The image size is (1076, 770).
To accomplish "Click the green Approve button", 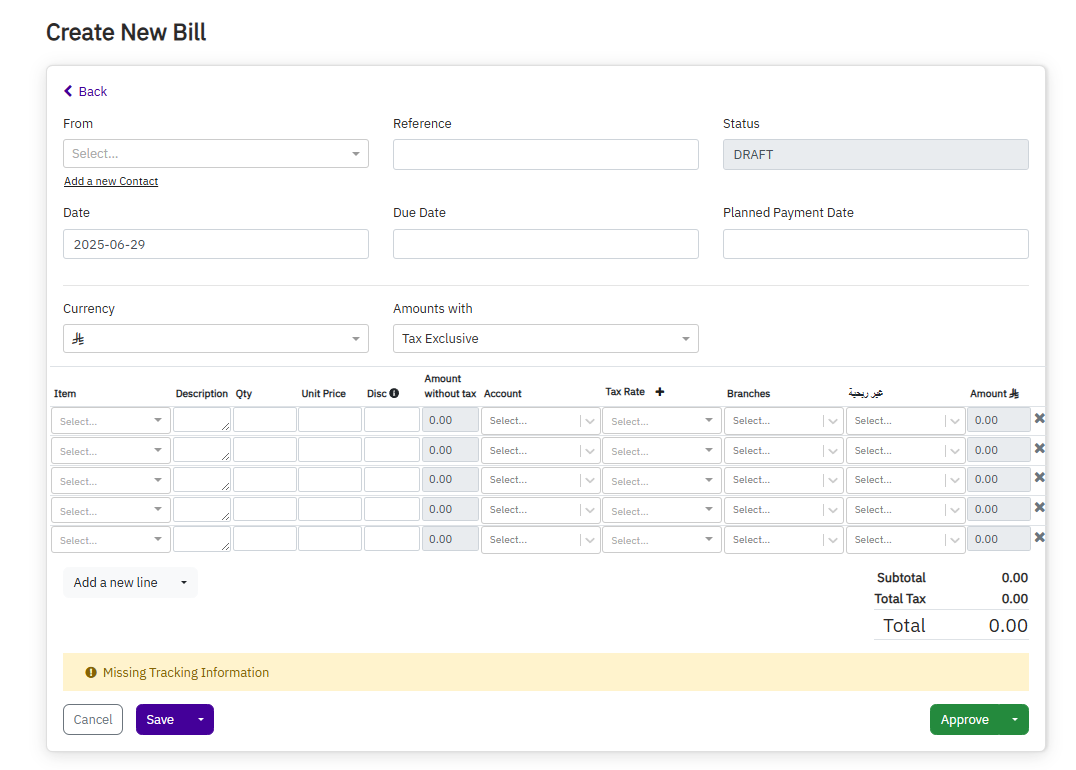I will click(x=964, y=720).
